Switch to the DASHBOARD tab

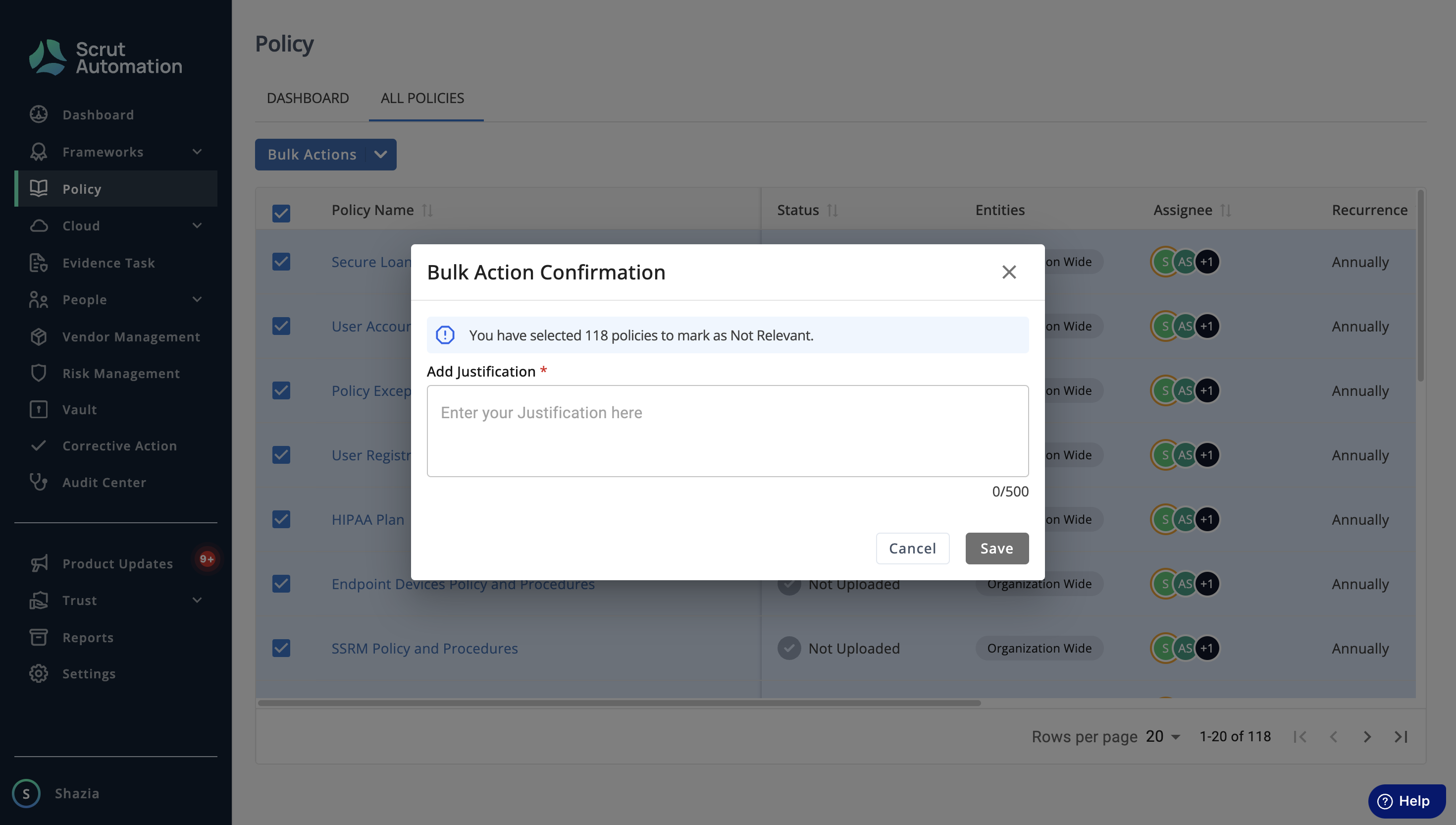(308, 98)
